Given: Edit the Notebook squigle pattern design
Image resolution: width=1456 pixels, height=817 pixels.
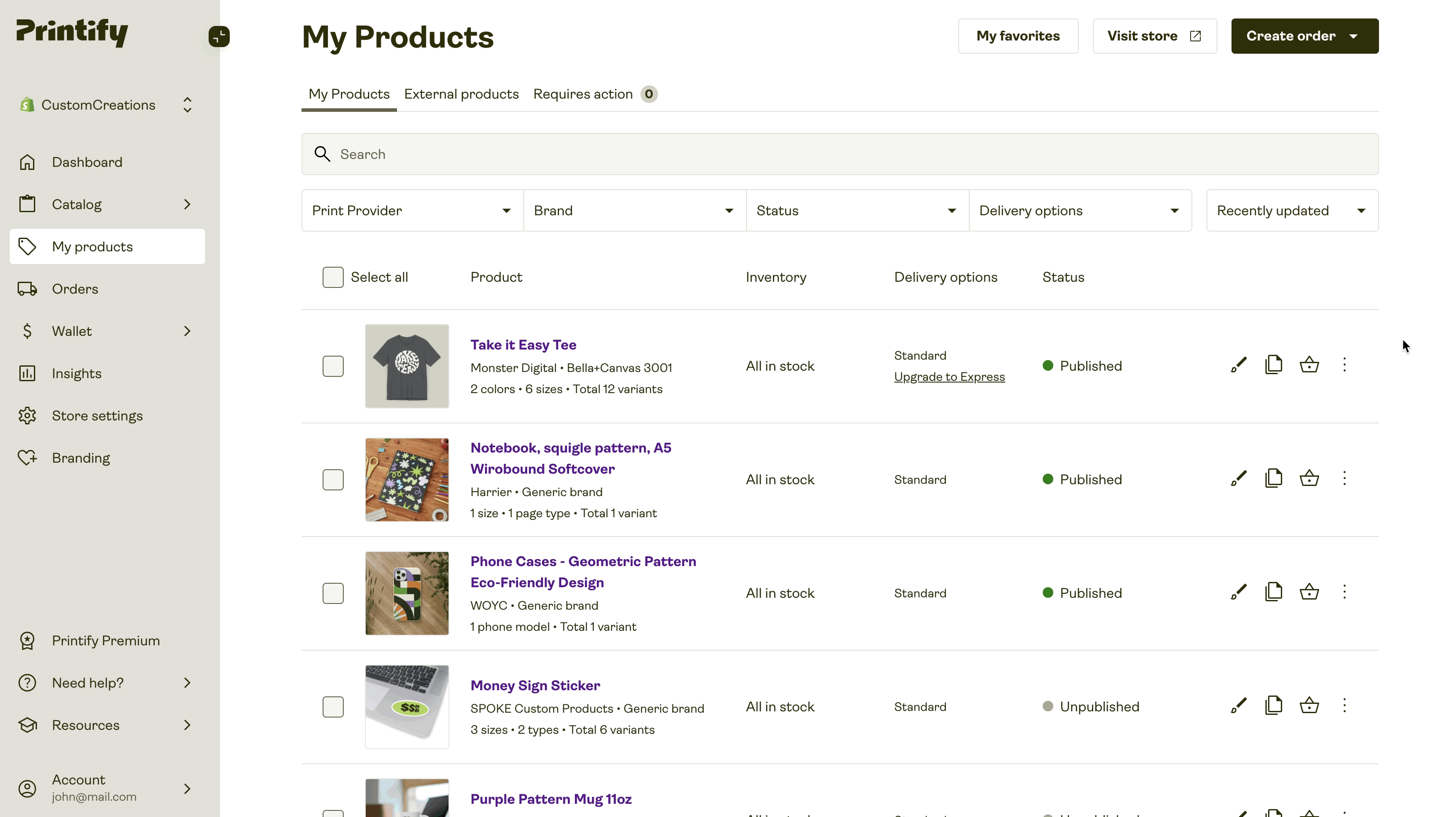Looking at the screenshot, I should coord(1239,479).
